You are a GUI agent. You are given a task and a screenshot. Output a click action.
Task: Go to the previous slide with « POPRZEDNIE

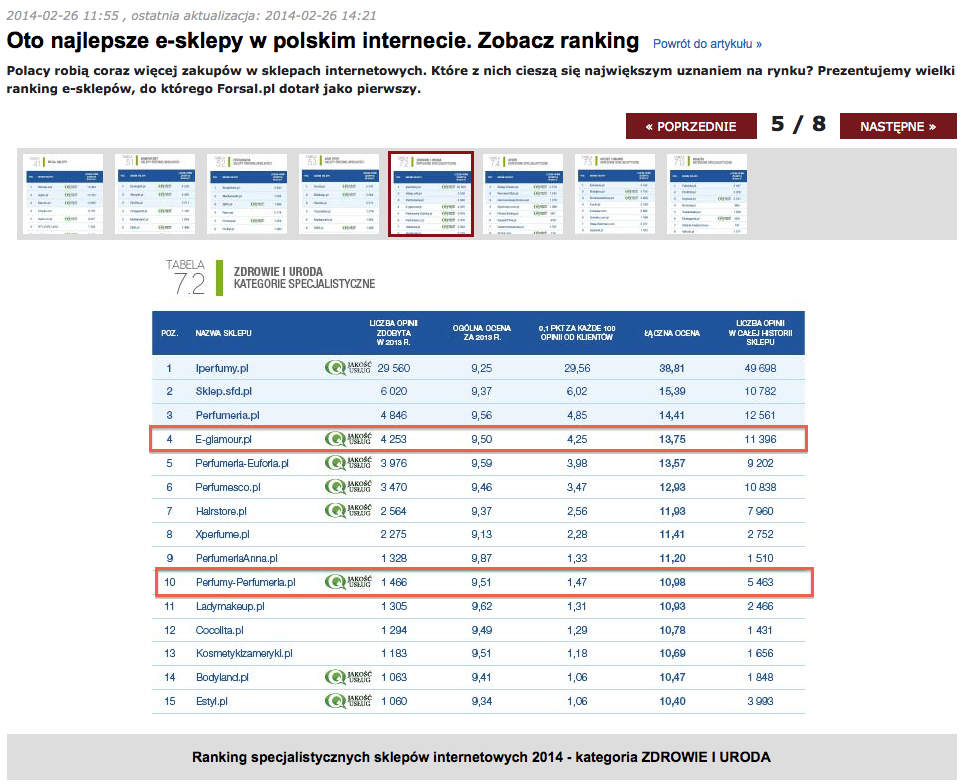tap(690, 126)
